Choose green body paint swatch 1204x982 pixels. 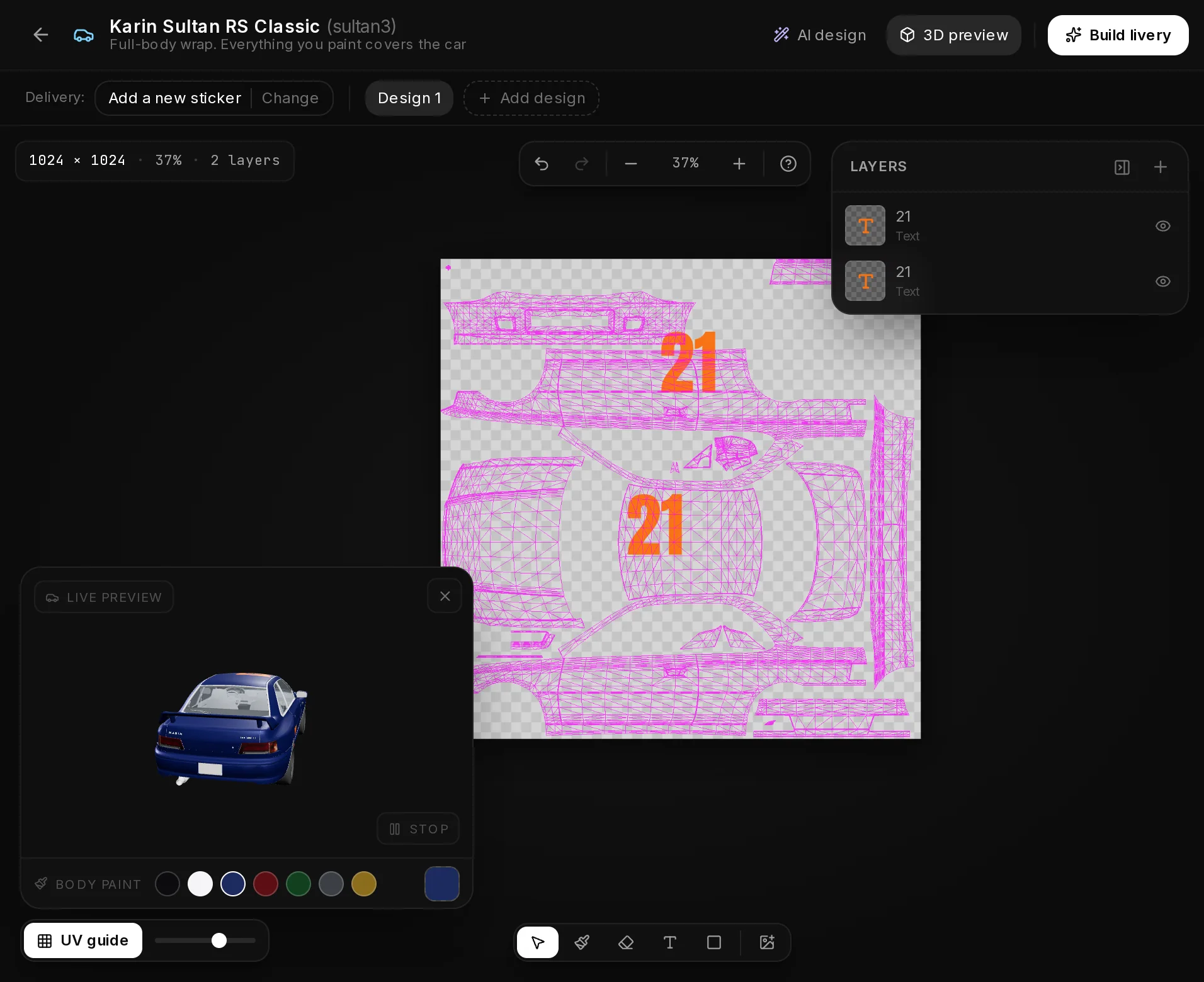[298, 884]
